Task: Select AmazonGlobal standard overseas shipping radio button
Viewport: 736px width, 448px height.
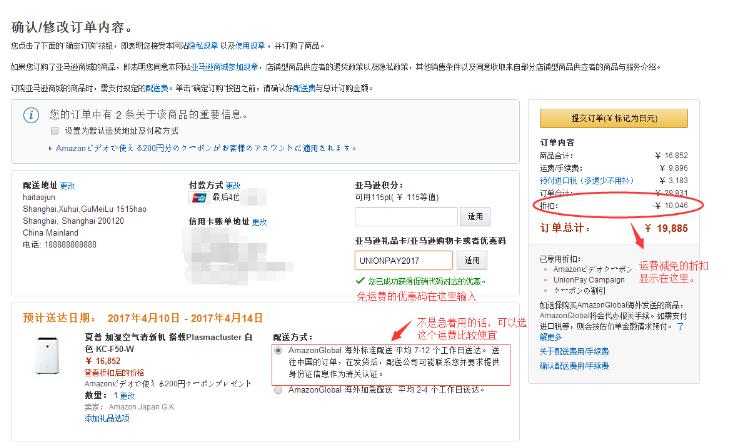Action: tap(278, 351)
